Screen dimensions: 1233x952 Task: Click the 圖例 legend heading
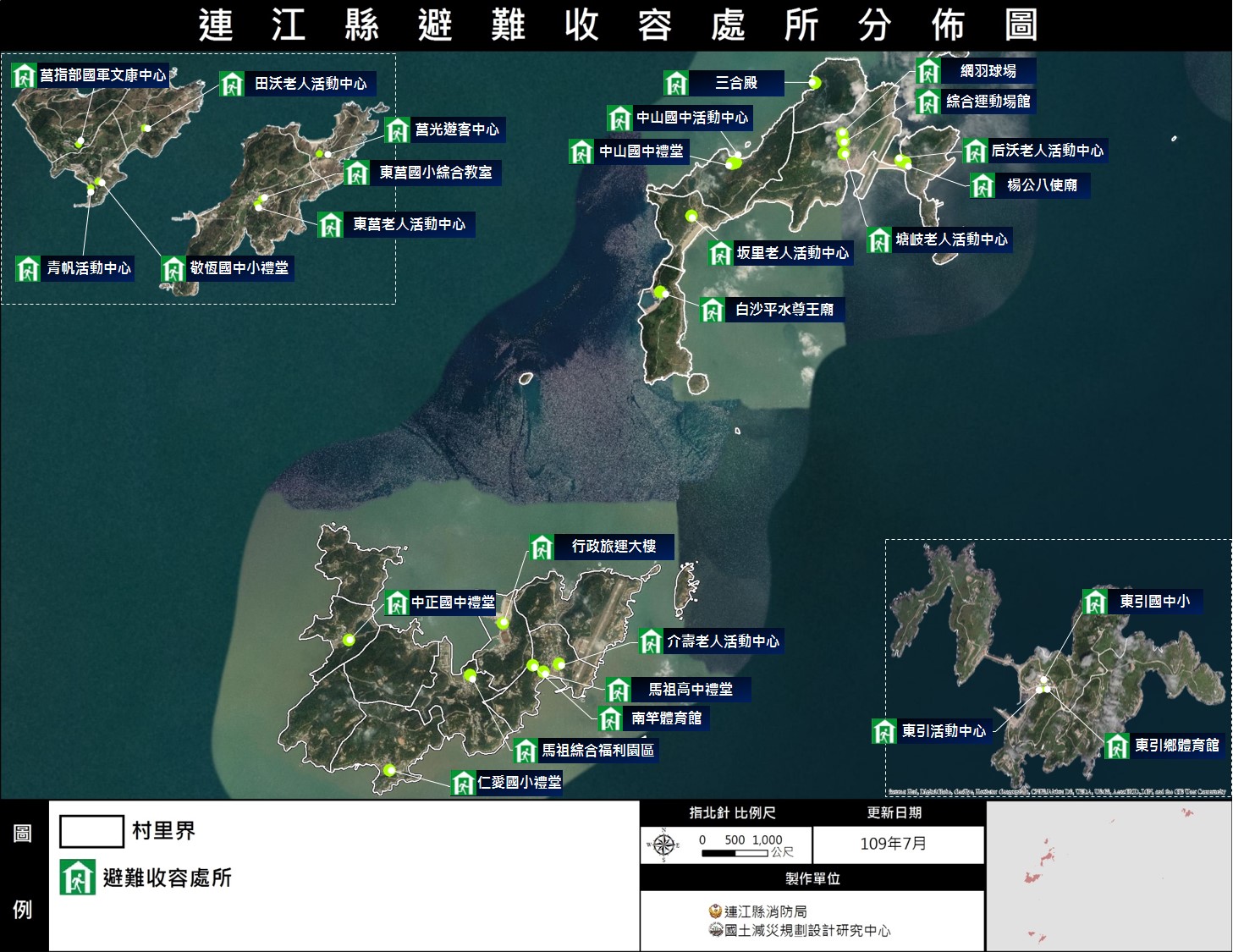(23, 872)
